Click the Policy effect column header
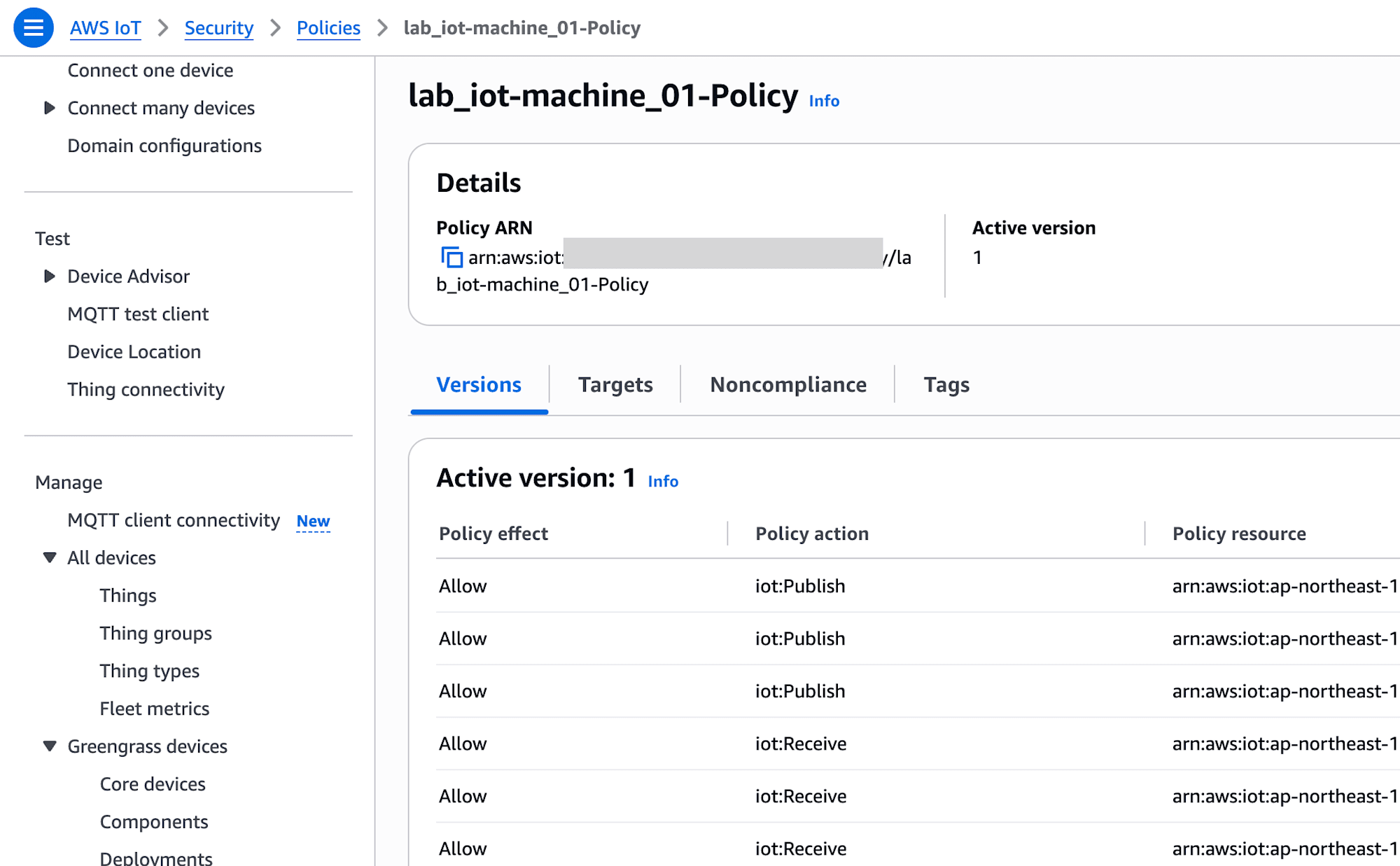Image resolution: width=1400 pixels, height=866 pixels. (493, 533)
